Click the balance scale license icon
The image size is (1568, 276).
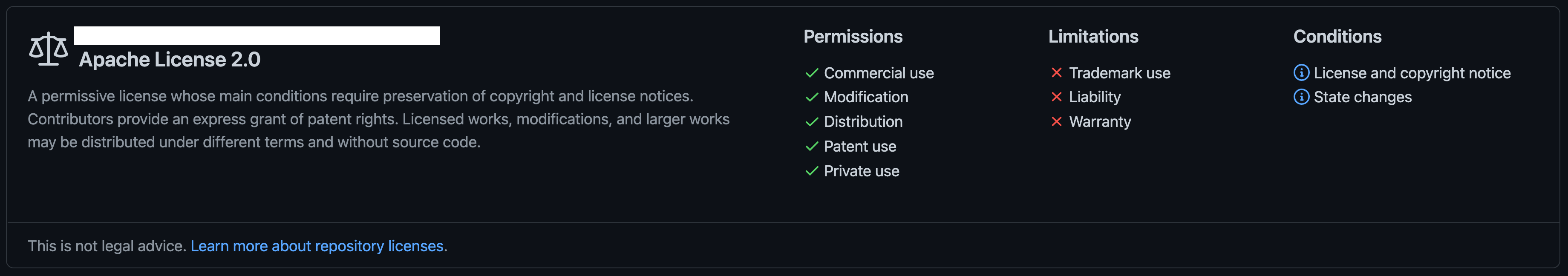coord(48,49)
